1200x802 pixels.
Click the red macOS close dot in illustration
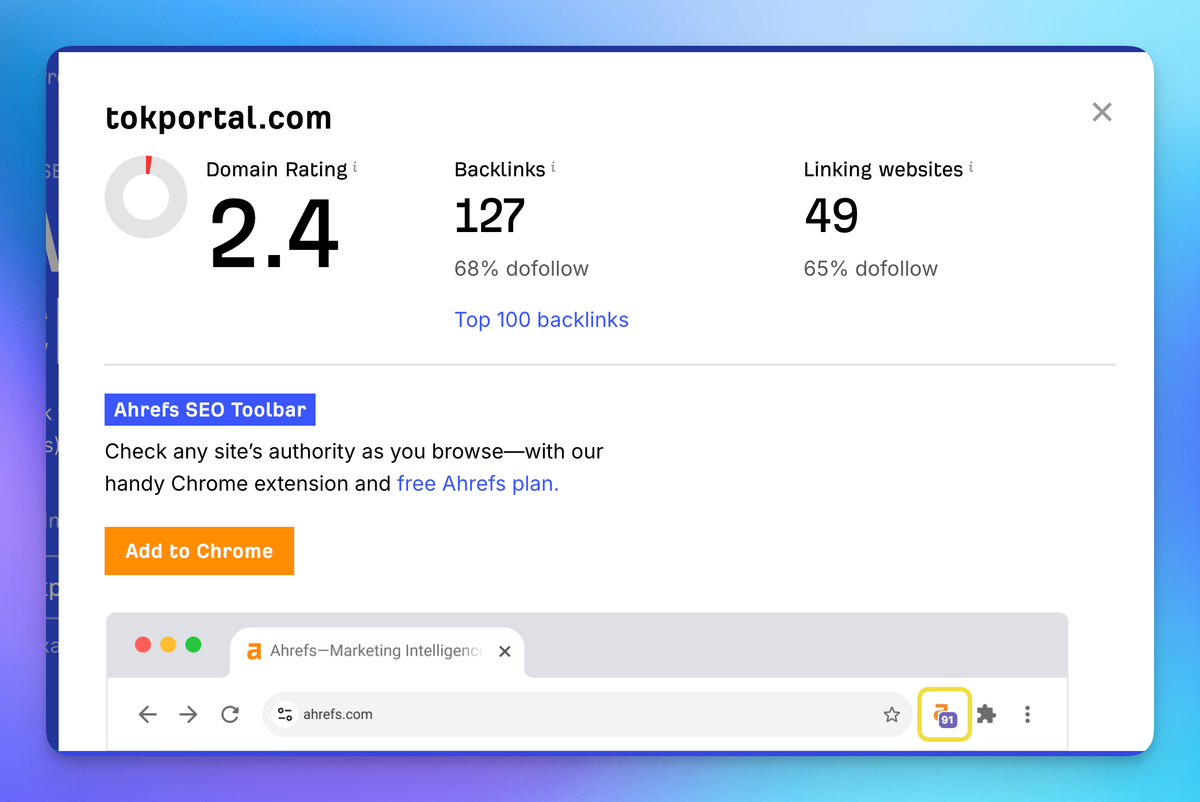pyautogui.click(x=143, y=644)
